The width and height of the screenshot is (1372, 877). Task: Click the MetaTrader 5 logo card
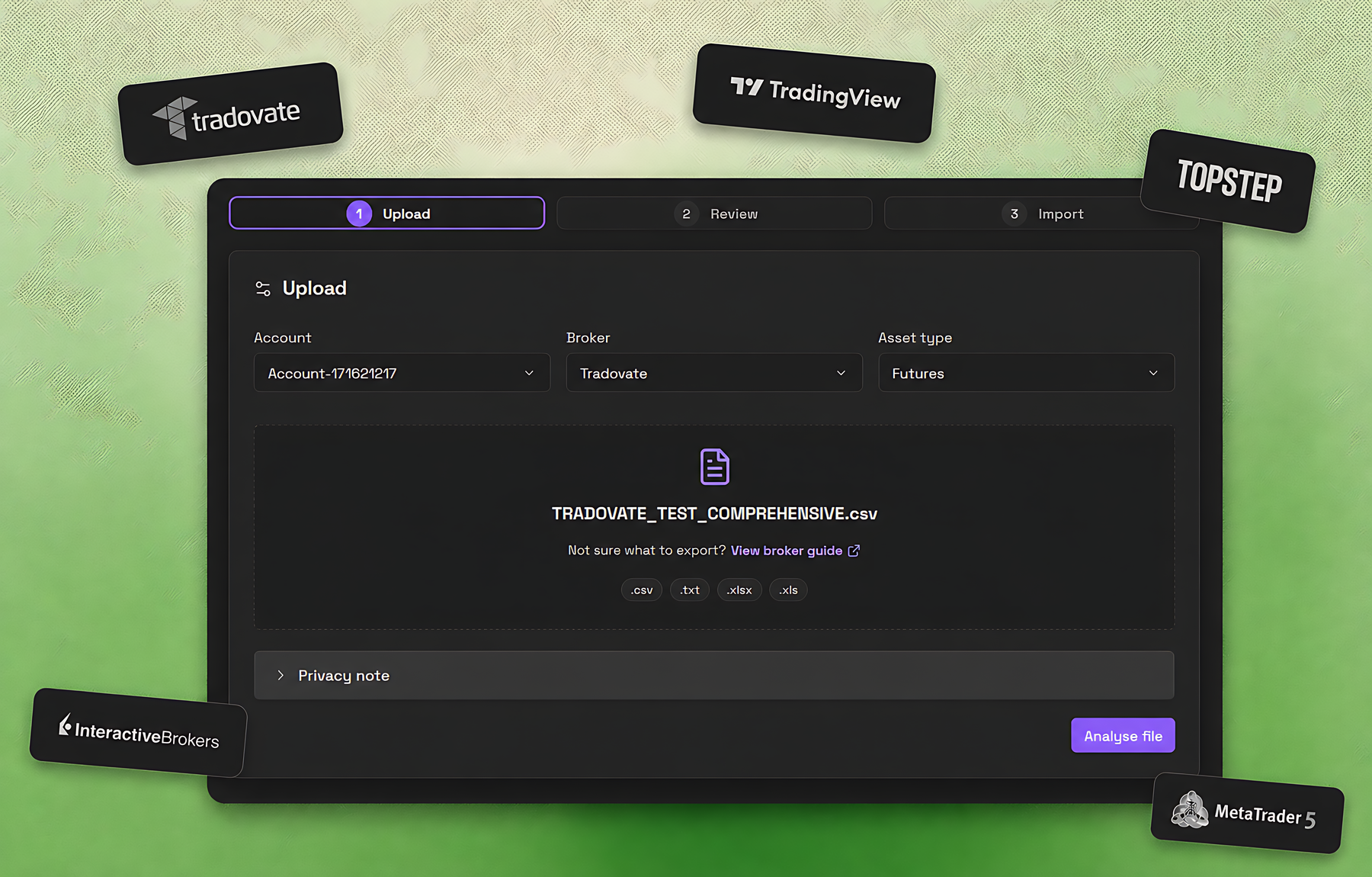click(x=1247, y=813)
